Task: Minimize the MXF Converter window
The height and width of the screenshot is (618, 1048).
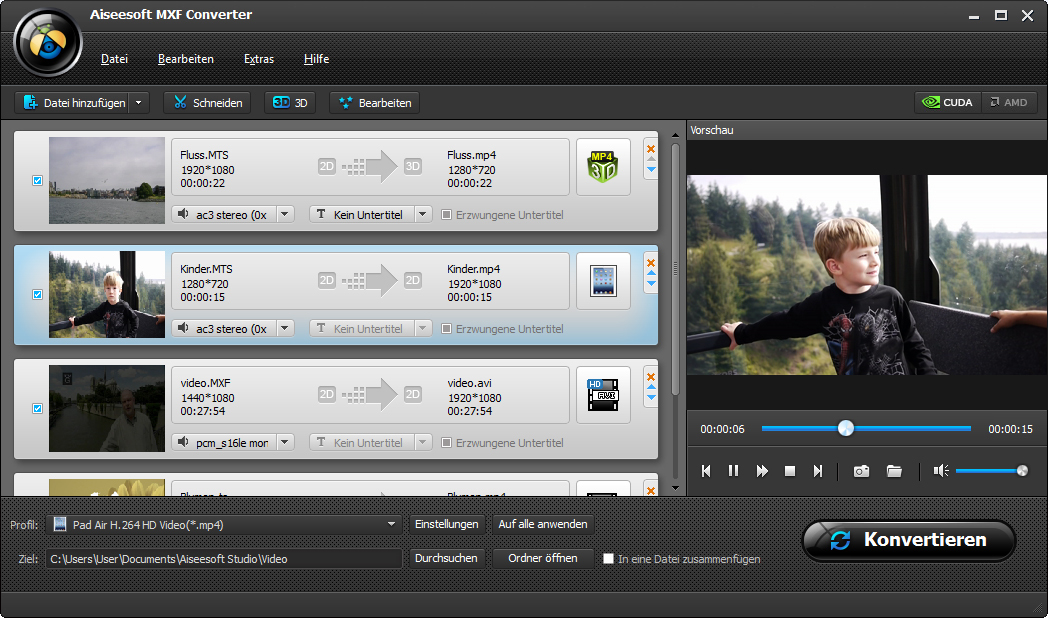Action: pyautogui.click(x=974, y=15)
